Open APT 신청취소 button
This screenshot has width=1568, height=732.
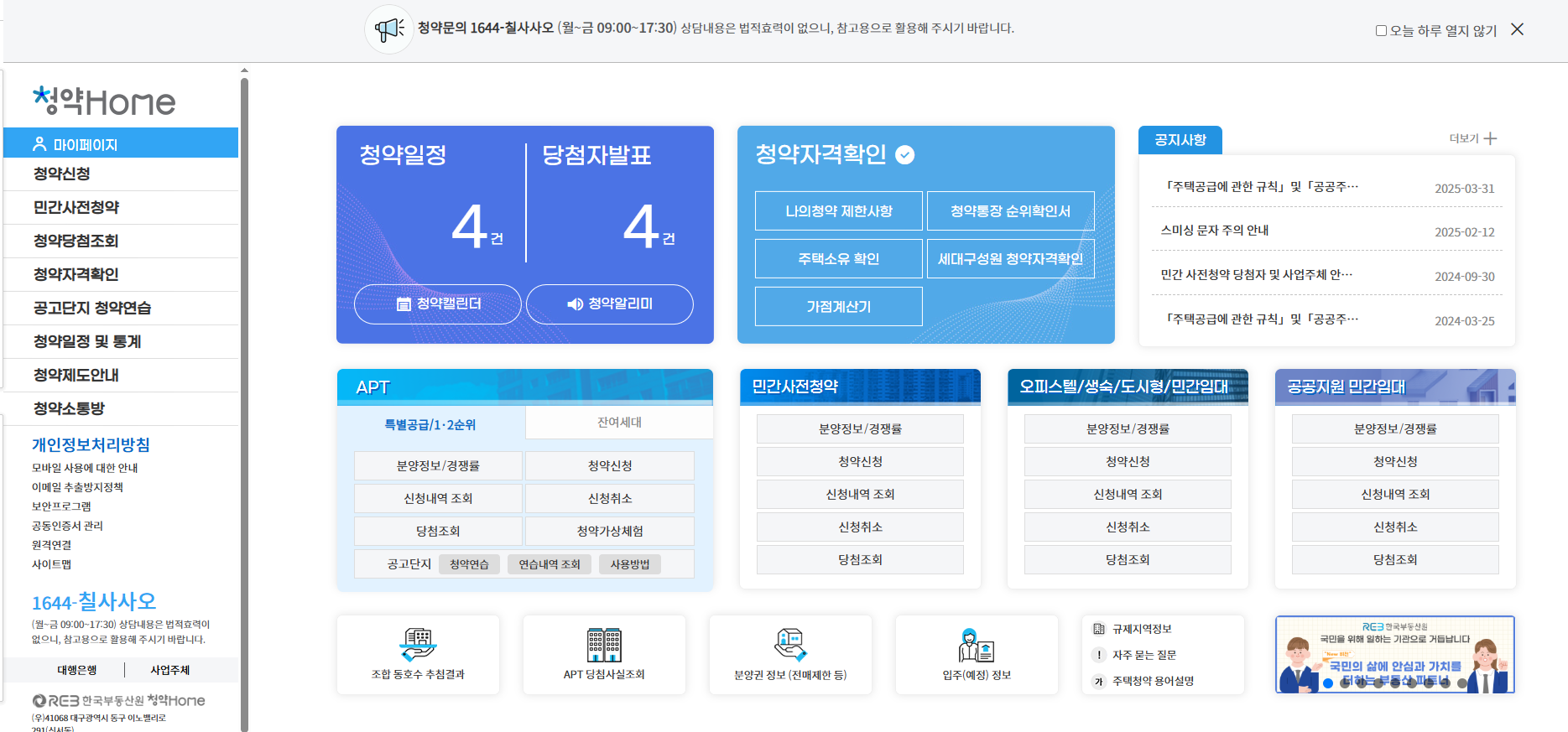[610, 498]
